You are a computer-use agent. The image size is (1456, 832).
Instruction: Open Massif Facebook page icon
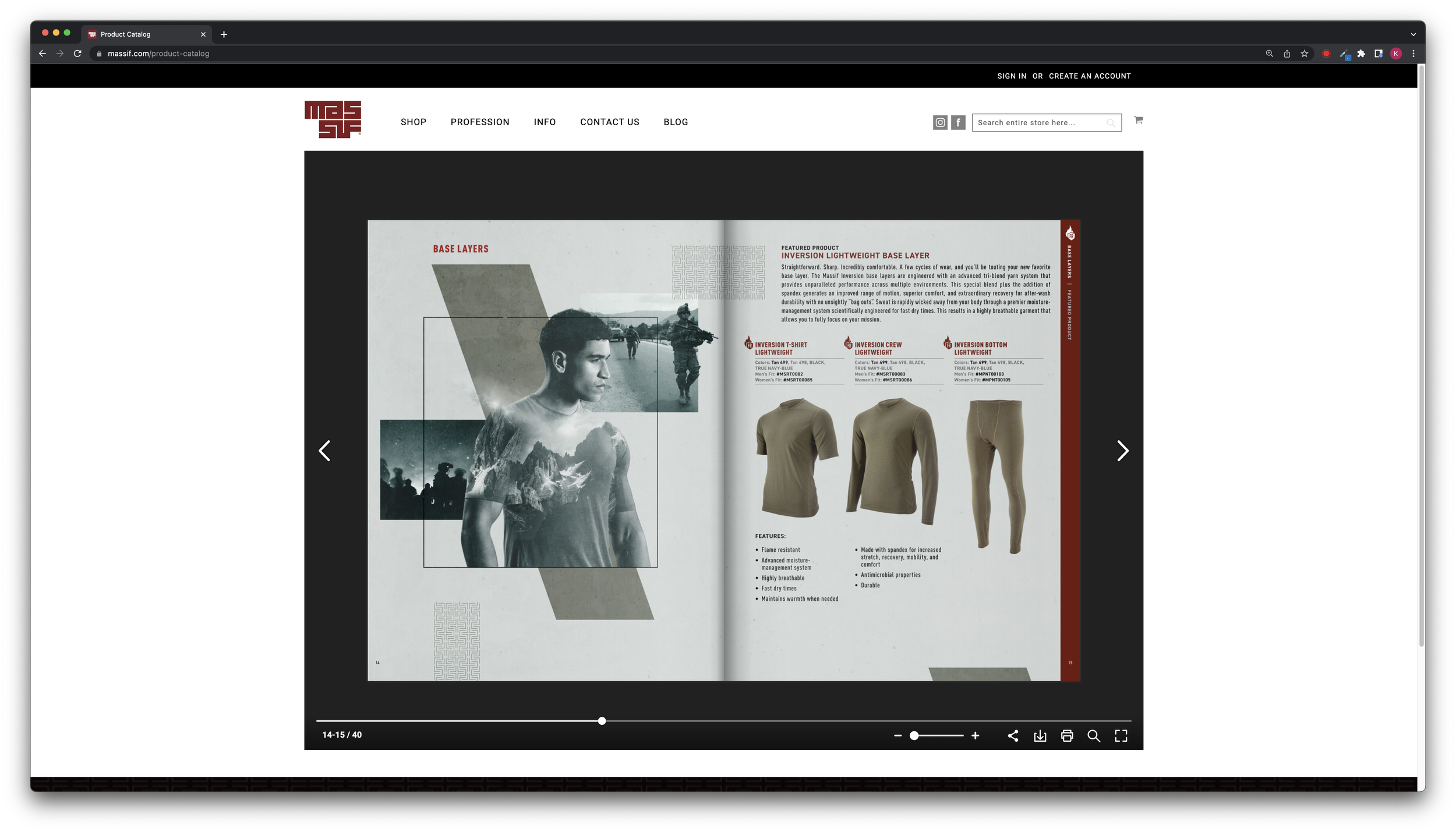[958, 122]
